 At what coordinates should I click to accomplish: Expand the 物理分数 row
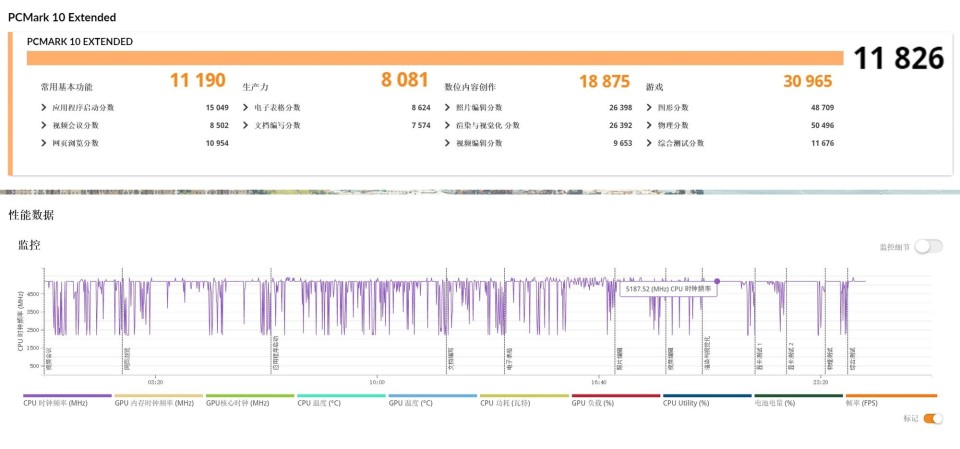(649, 126)
